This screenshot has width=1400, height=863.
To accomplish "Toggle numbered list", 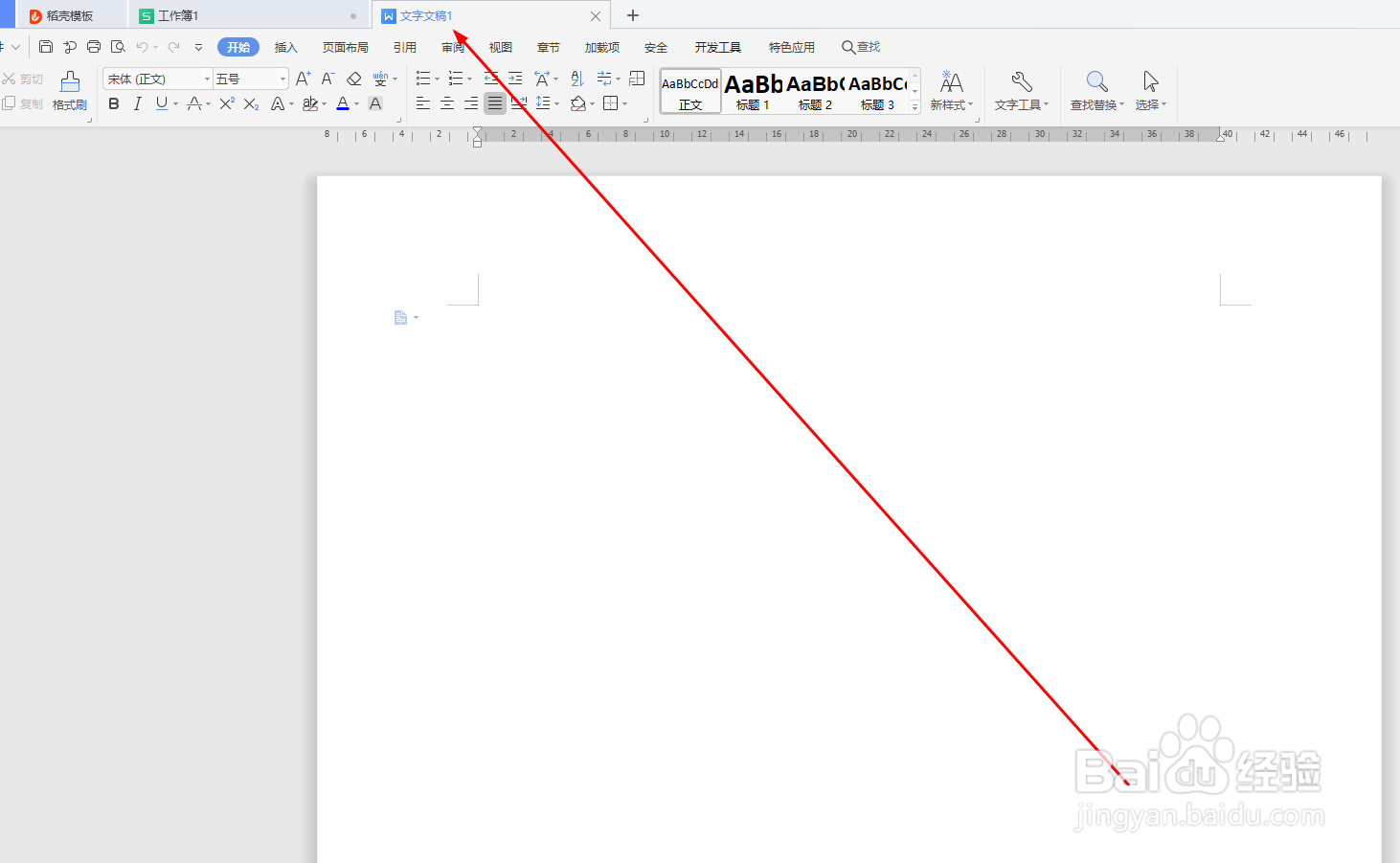I will 456,79.
